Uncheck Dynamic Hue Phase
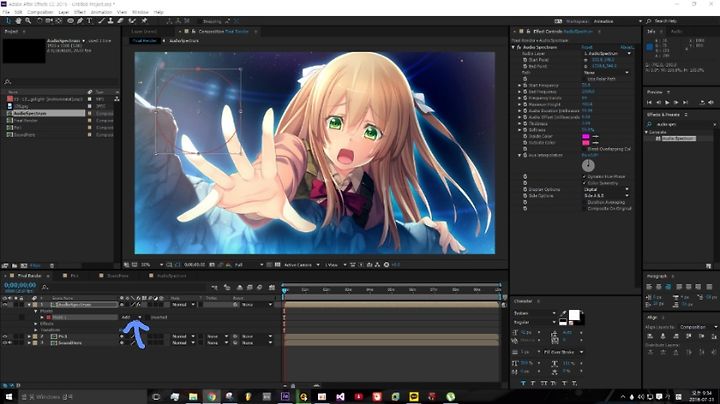Screen dimensions: 720x404 [x=585, y=177]
